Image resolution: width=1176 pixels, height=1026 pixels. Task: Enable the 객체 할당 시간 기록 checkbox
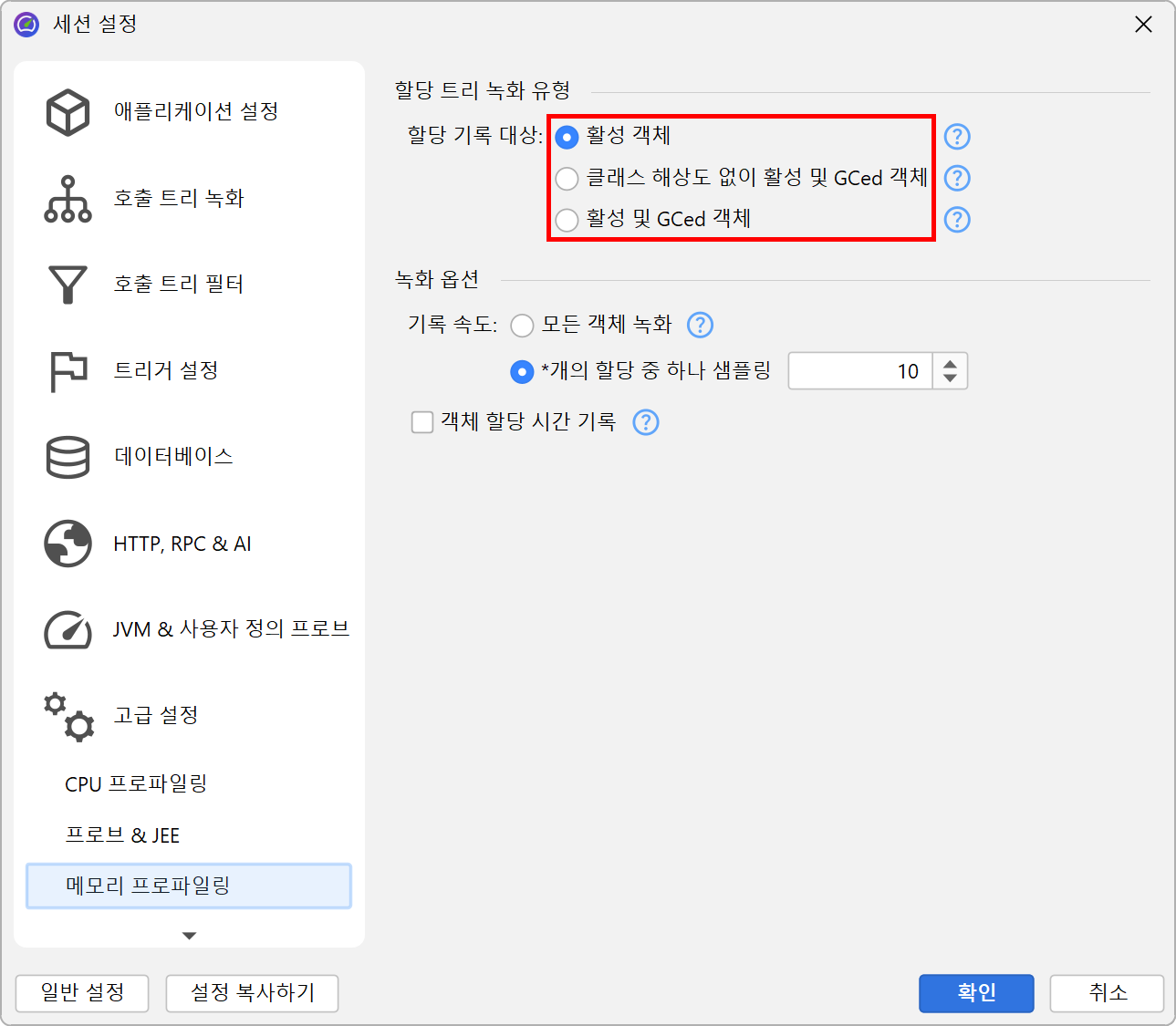(x=422, y=422)
